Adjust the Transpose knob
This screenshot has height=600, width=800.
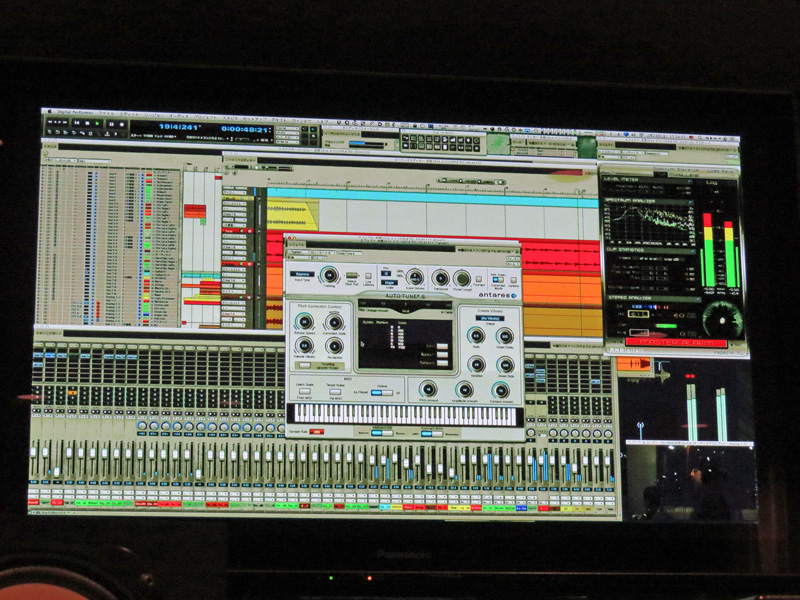440,278
